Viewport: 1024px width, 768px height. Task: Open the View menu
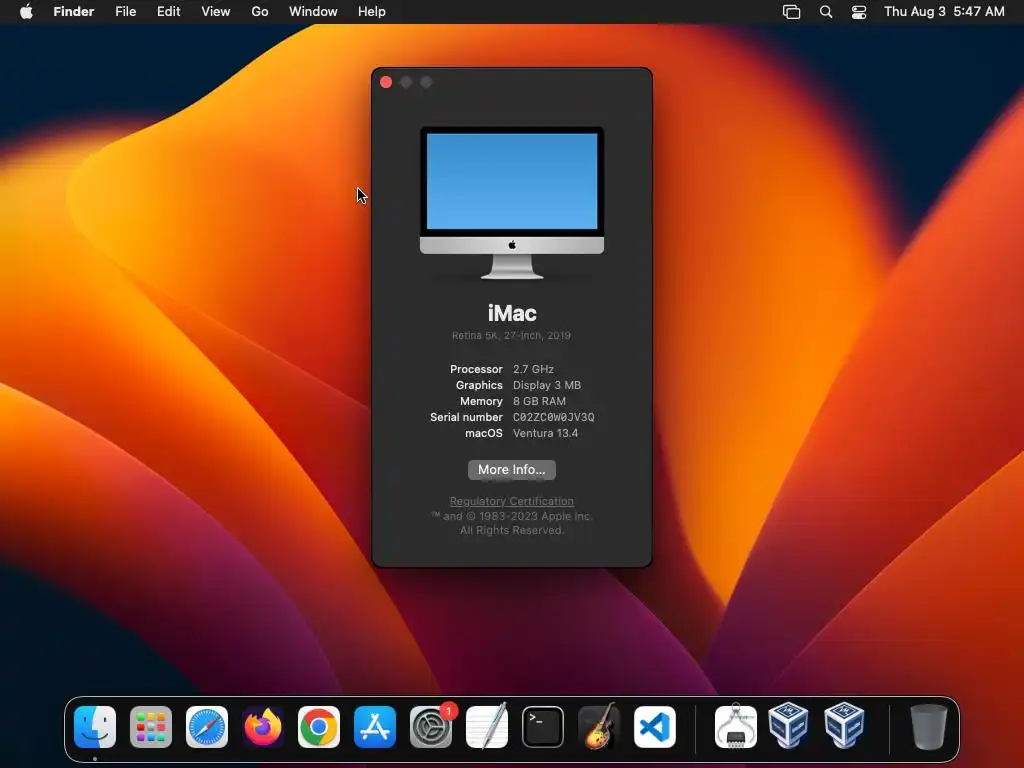tap(216, 12)
